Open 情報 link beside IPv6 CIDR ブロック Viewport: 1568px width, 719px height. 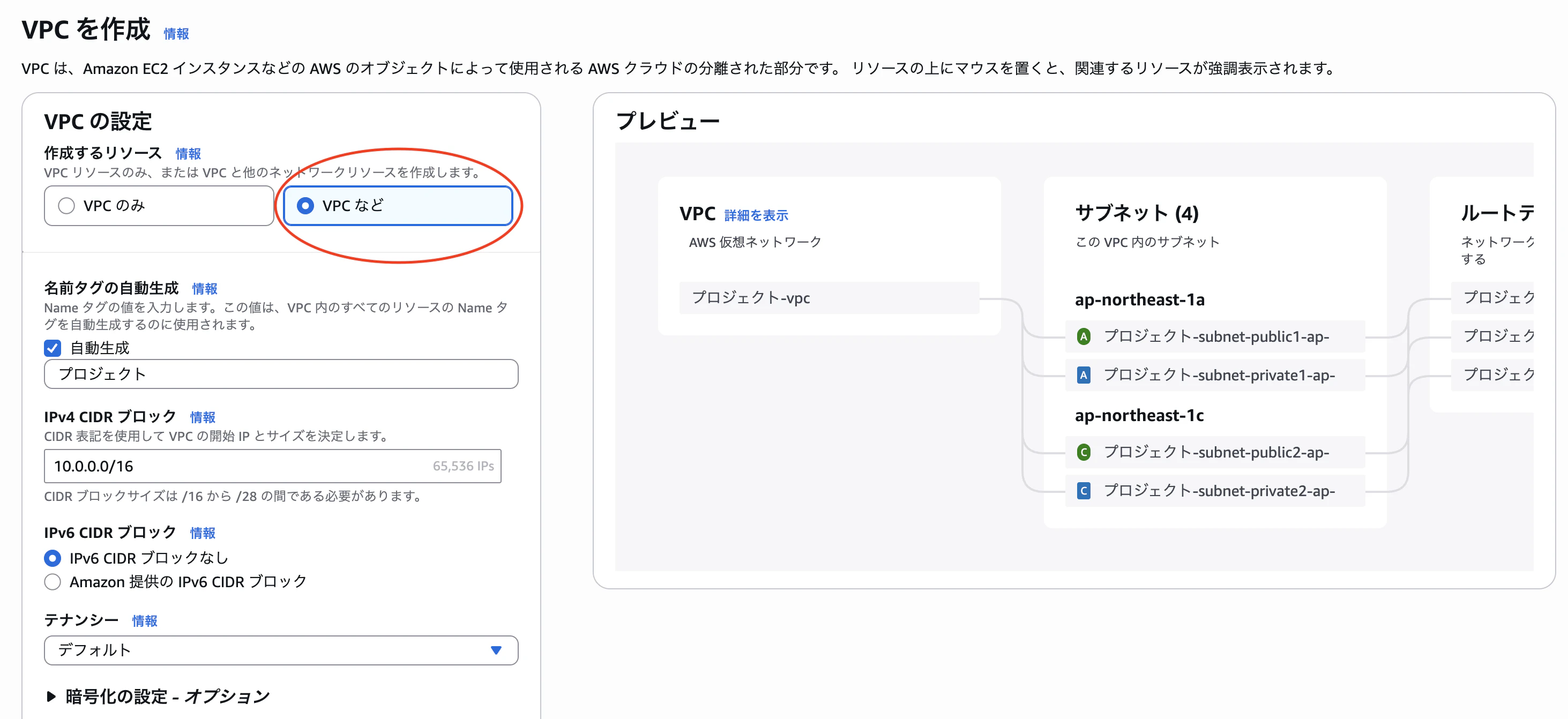click(x=203, y=533)
